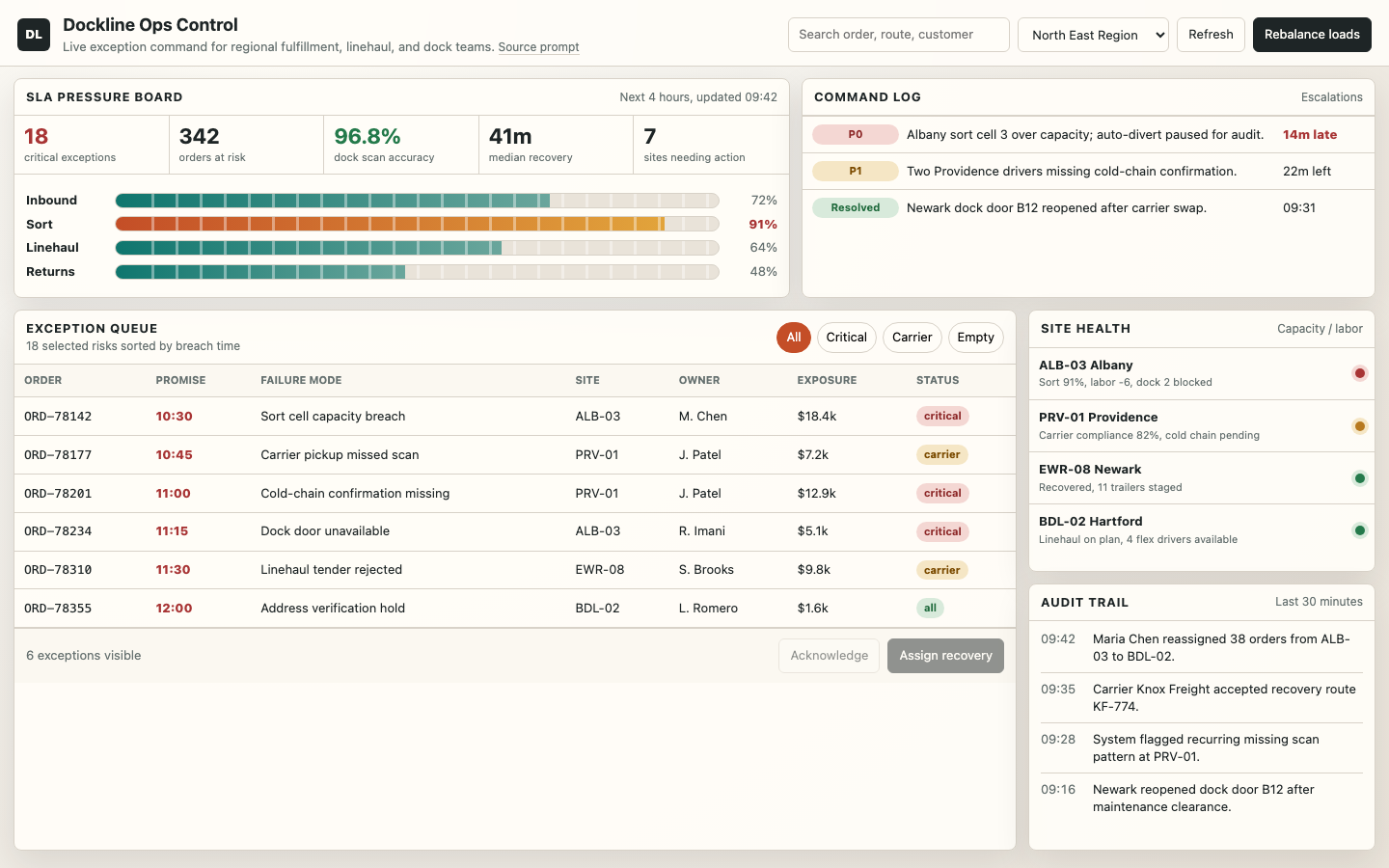This screenshot has width=1389, height=868.
Task: Click the Resolved badge in Command Log
Action: 856,208
